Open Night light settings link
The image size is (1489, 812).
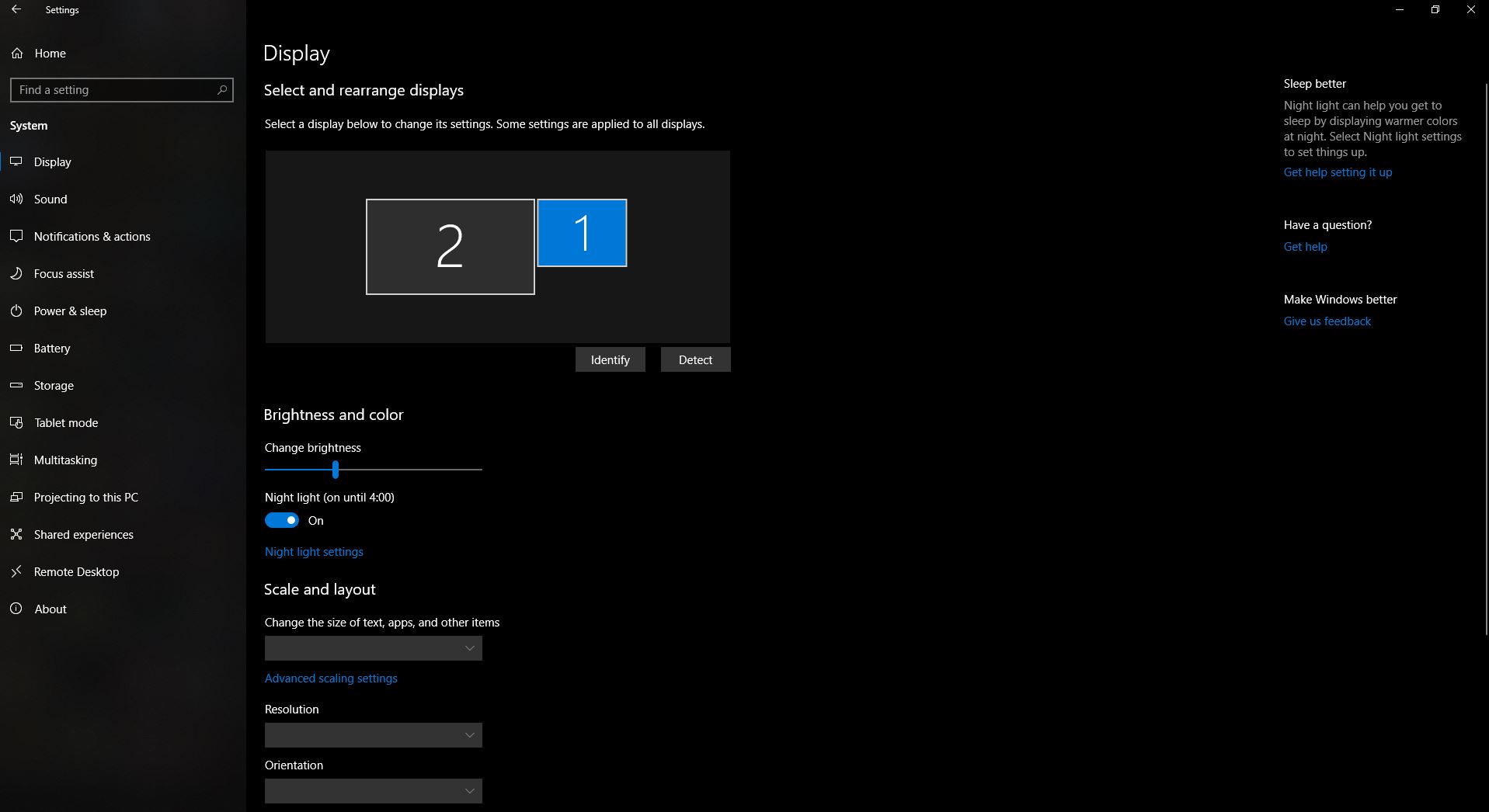pos(314,552)
